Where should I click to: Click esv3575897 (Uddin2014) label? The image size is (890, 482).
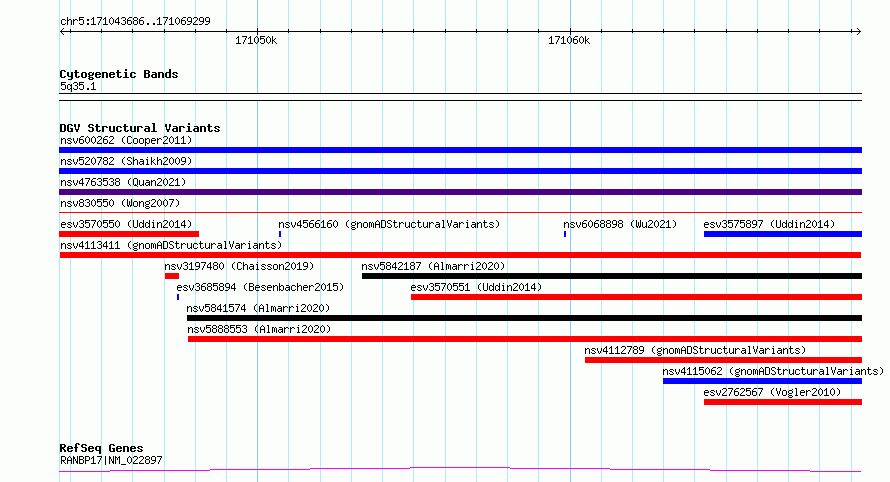[x=769, y=224]
